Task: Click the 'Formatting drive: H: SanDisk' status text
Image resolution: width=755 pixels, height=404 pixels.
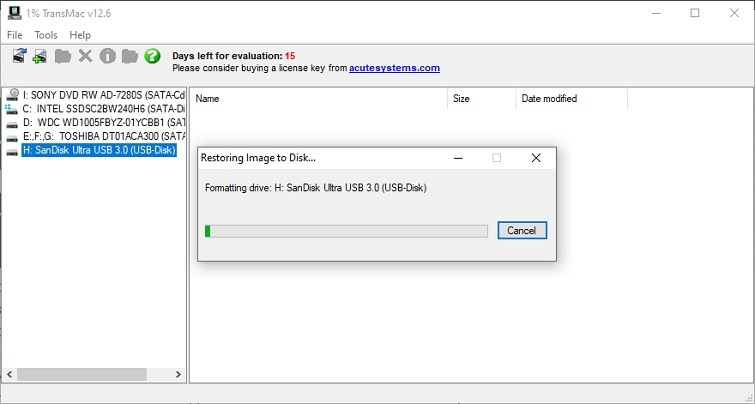Action: (316, 188)
